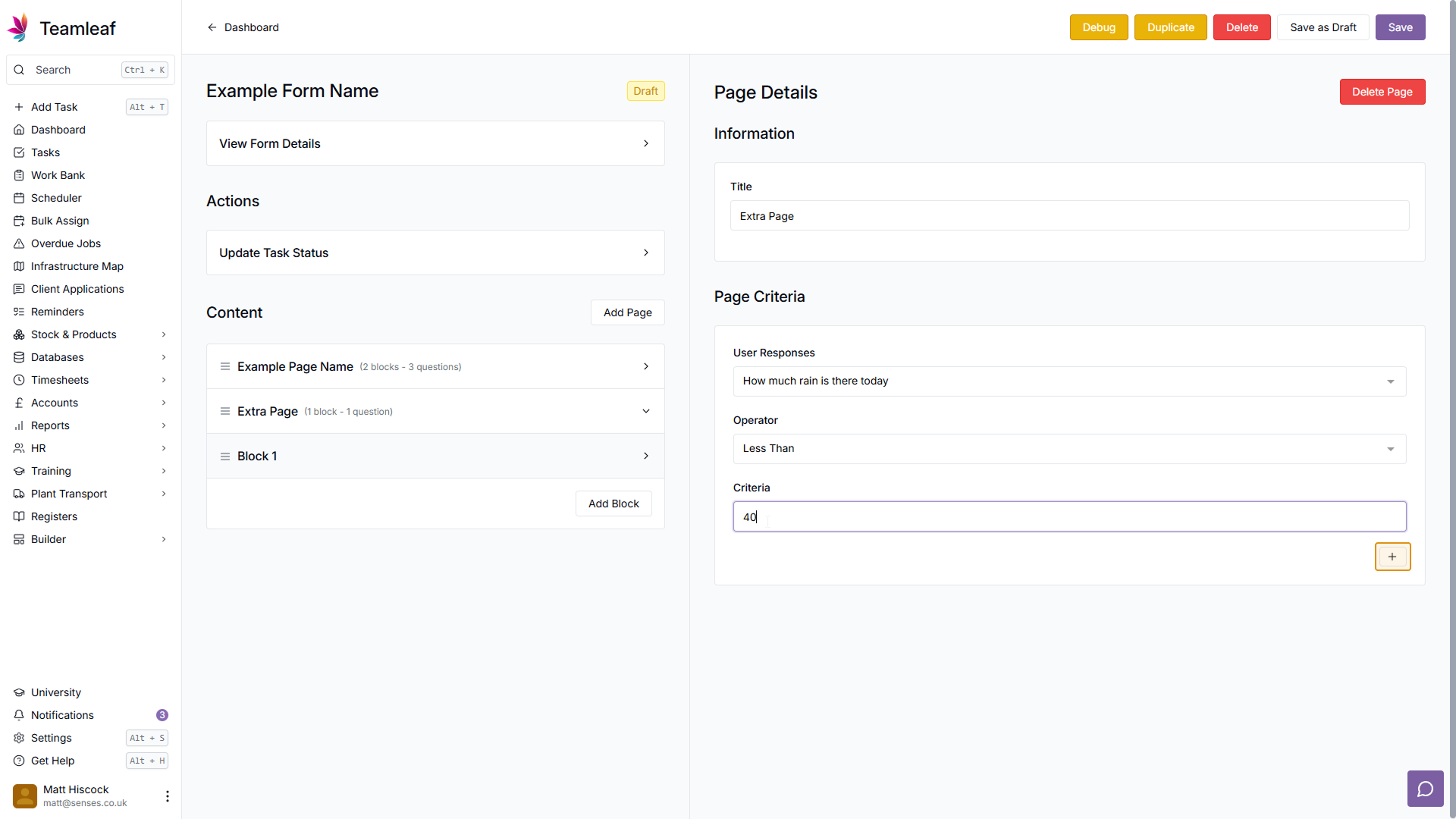The image size is (1456, 819).
Task: Click the Notifications bell icon
Action: pyautogui.click(x=19, y=715)
